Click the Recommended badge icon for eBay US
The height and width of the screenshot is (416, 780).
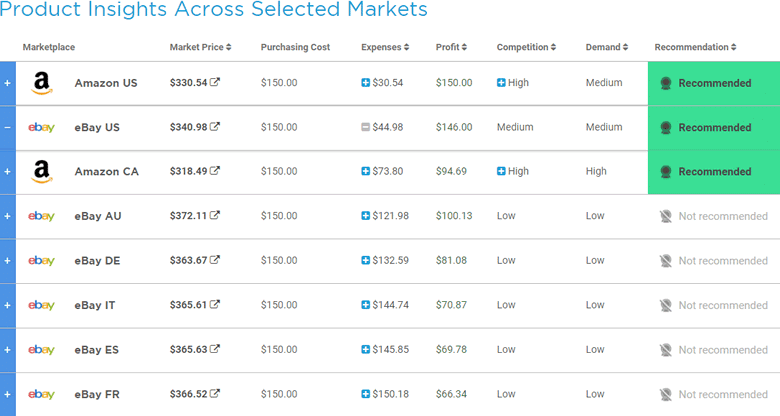(x=666, y=127)
